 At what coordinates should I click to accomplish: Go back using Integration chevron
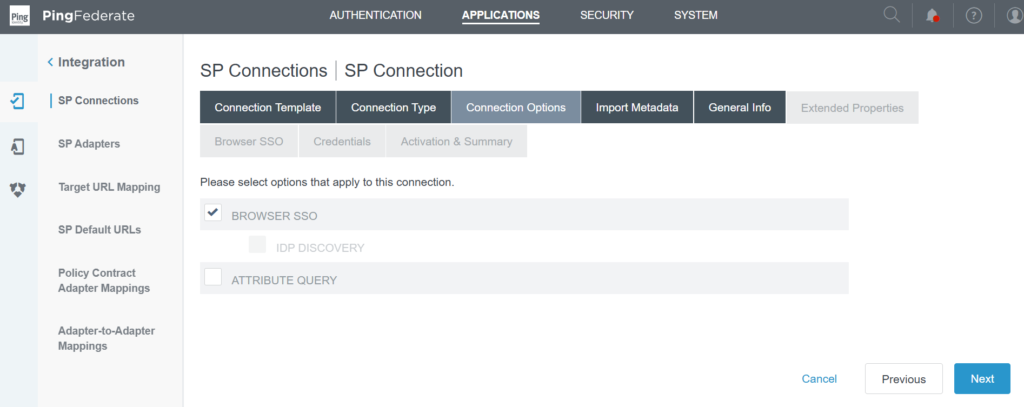pyautogui.click(x=50, y=62)
